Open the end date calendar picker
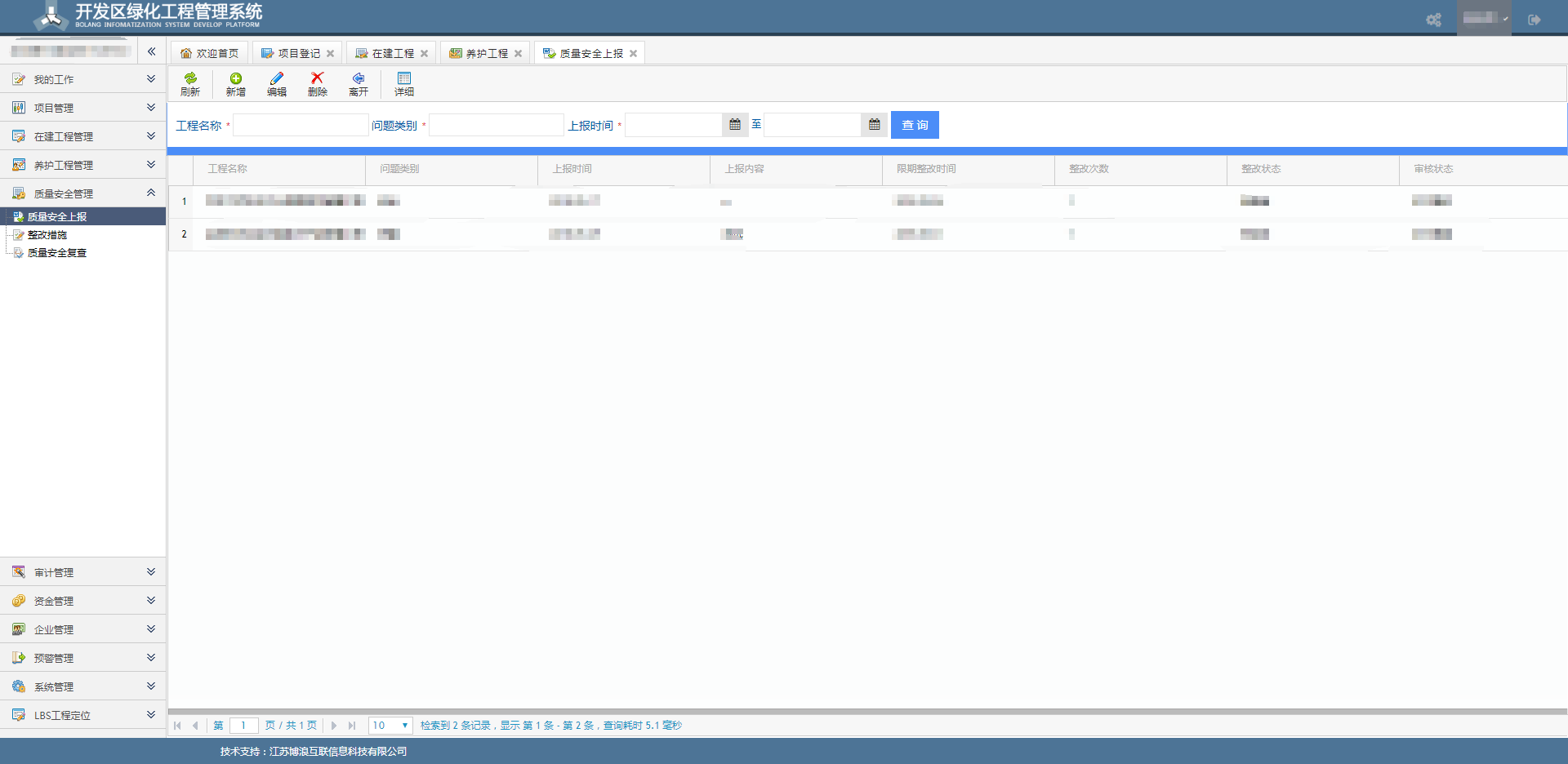The height and width of the screenshot is (764, 1568). 874,125
